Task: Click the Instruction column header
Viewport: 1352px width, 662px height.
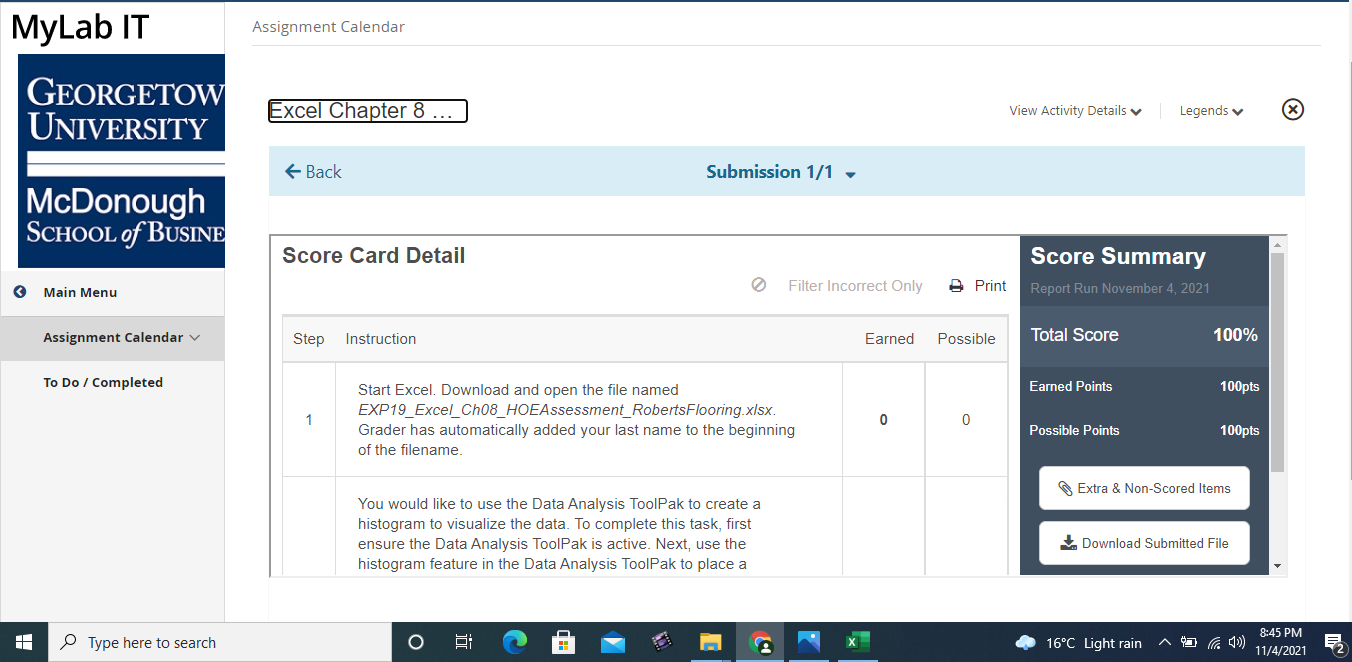Action: pos(381,339)
